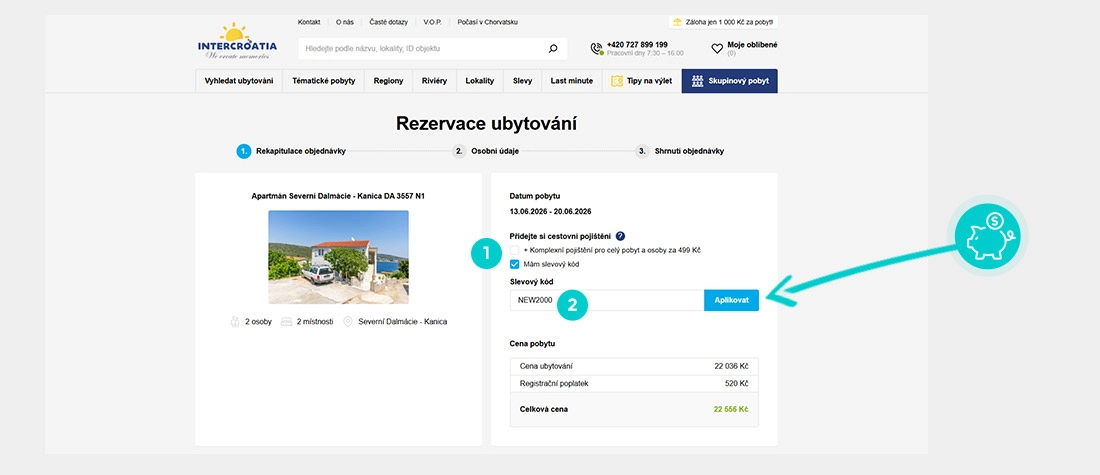Screen dimensions: 1100x475
Task: Open the Slevy menu item
Action: (x=523, y=81)
